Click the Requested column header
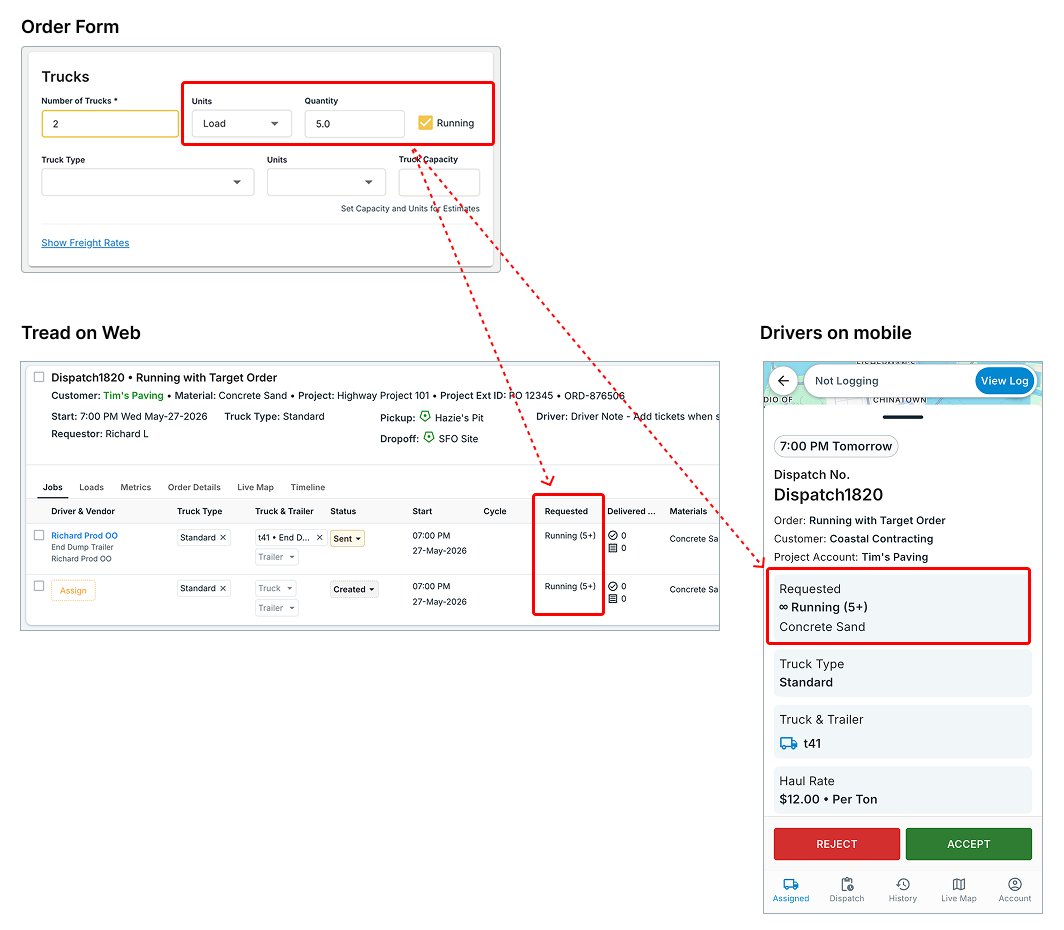Viewport: 1064px width, 930px height. pyautogui.click(x=566, y=511)
